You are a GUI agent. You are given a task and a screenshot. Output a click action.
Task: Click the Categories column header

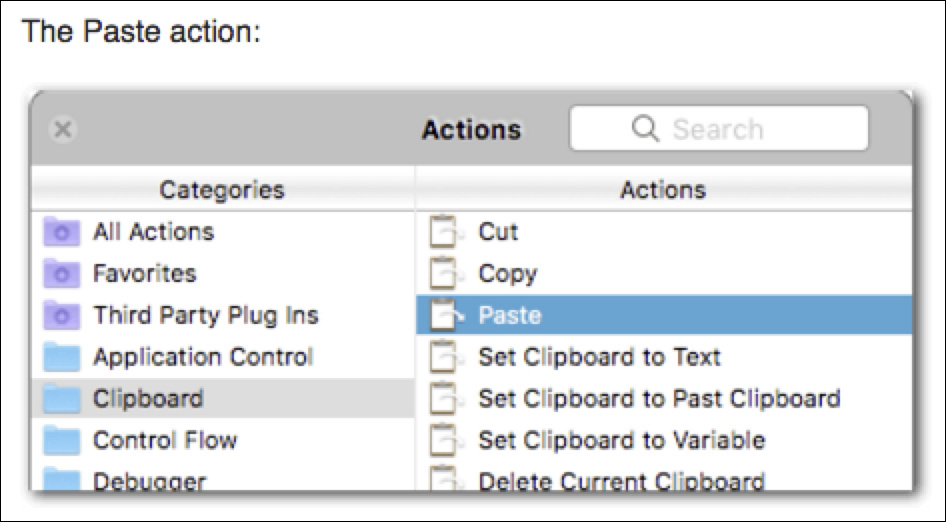click(222, 189)
